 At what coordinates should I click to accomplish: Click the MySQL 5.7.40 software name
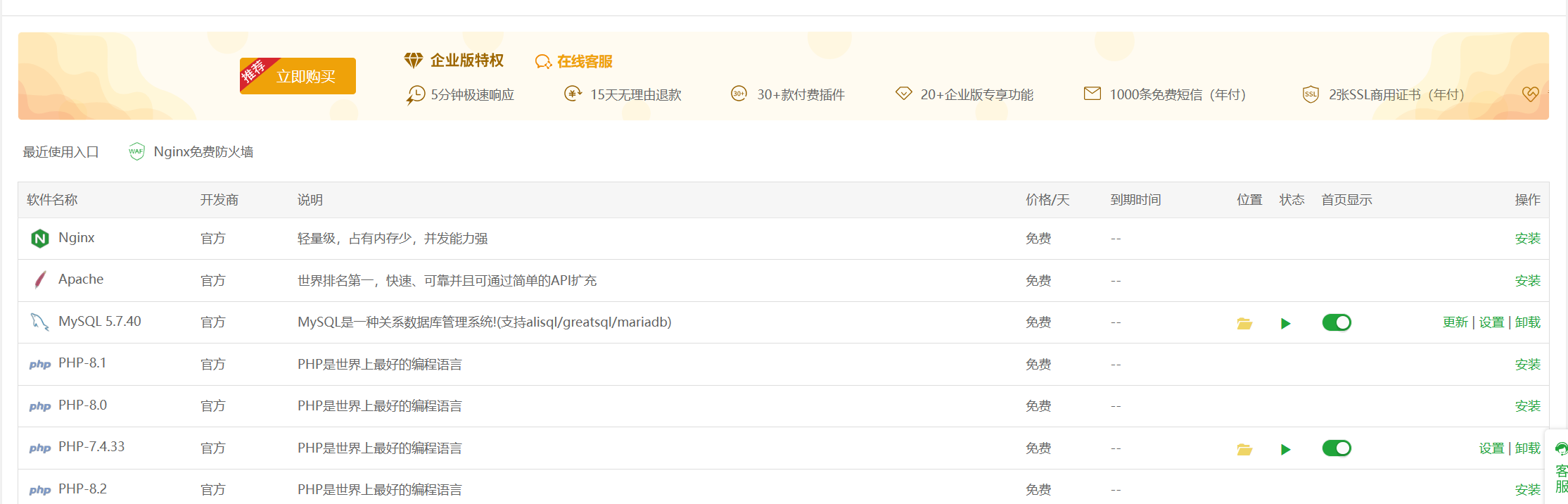pos(100,322)
